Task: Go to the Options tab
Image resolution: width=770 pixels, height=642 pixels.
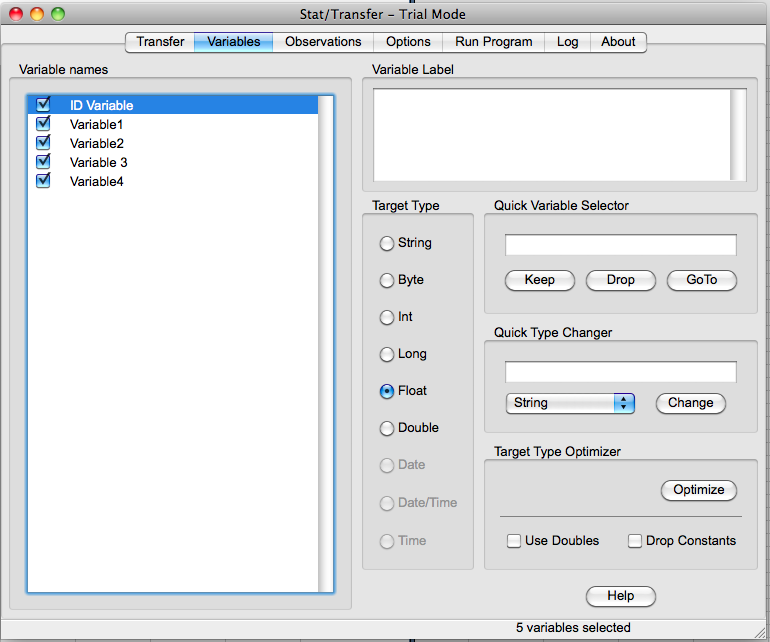Action: coord(408,42)
